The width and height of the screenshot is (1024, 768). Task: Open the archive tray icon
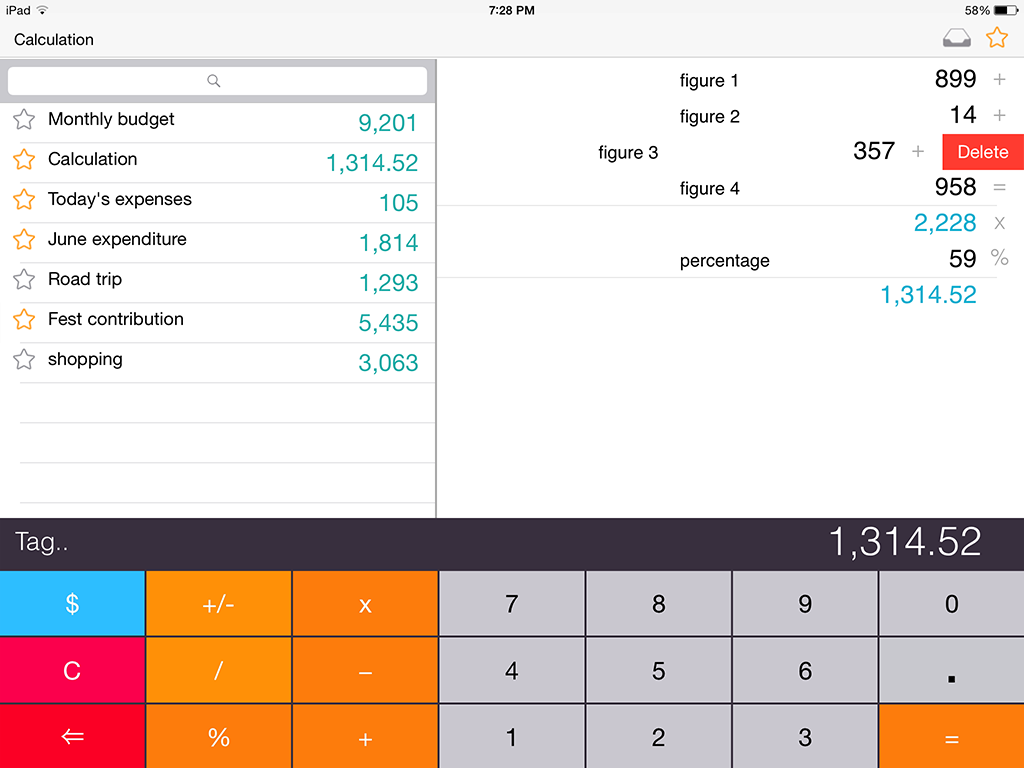pyautogui.click(x=956, y=39)
